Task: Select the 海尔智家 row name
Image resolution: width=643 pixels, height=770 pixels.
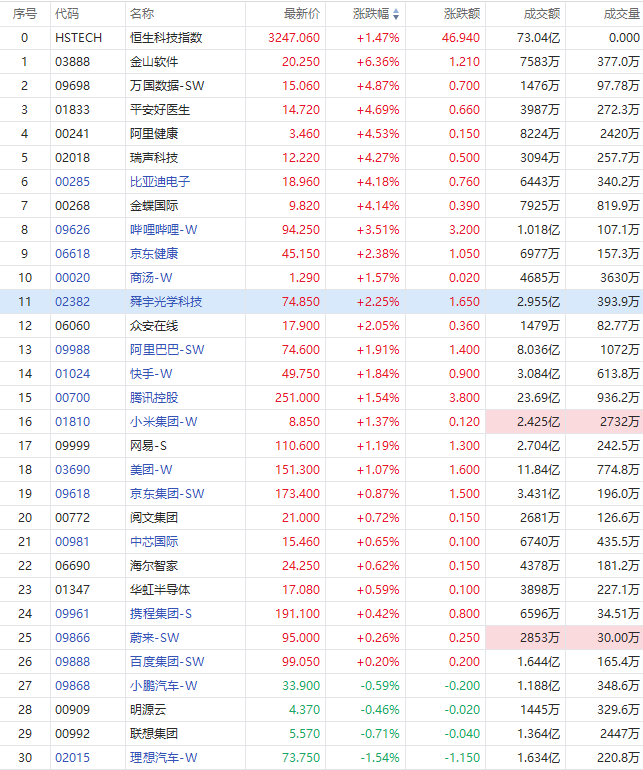Action: 154,566
